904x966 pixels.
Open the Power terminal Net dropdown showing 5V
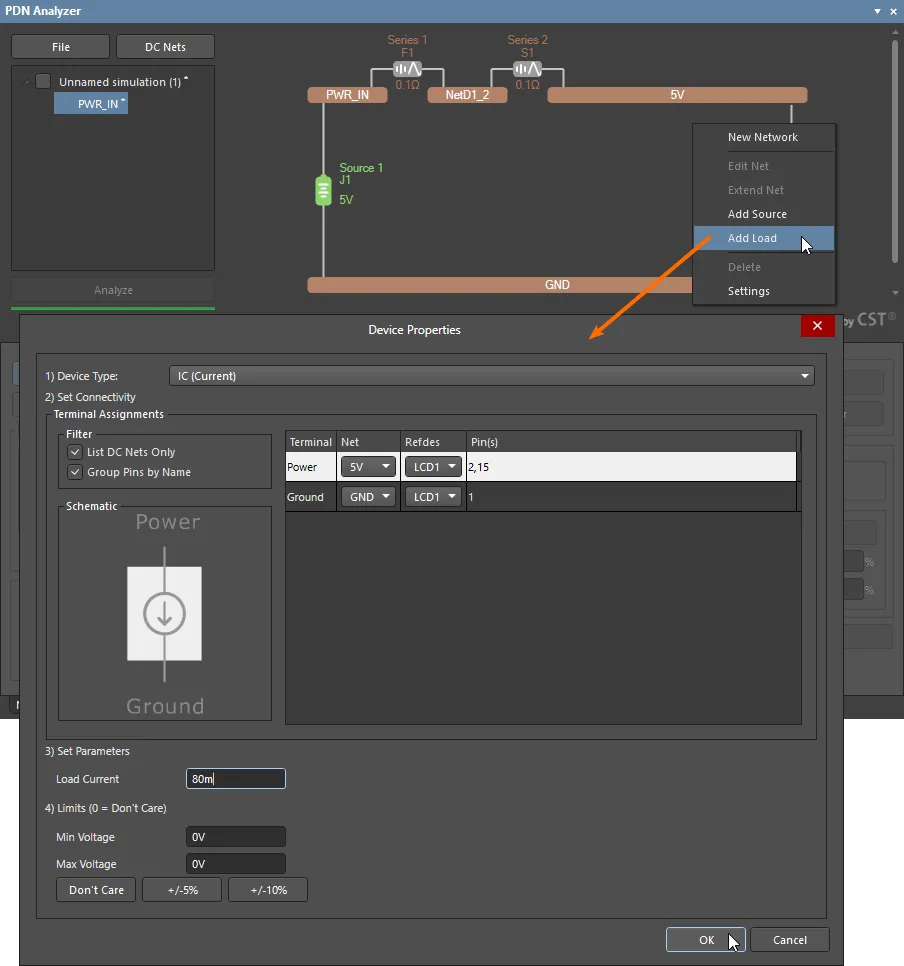pyautogui.click(x=368, y=467)
